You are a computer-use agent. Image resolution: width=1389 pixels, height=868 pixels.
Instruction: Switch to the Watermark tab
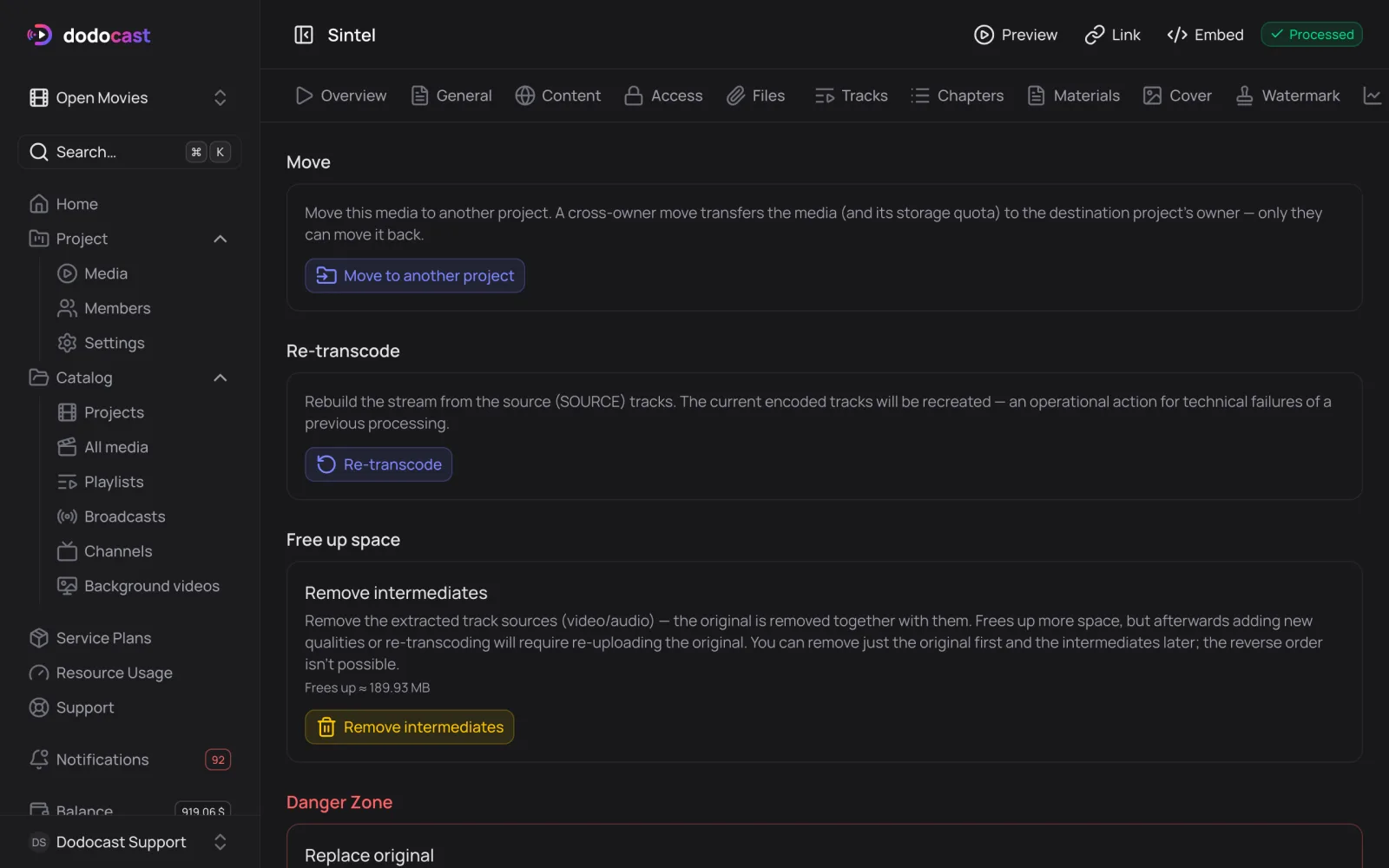(1288, 95)
